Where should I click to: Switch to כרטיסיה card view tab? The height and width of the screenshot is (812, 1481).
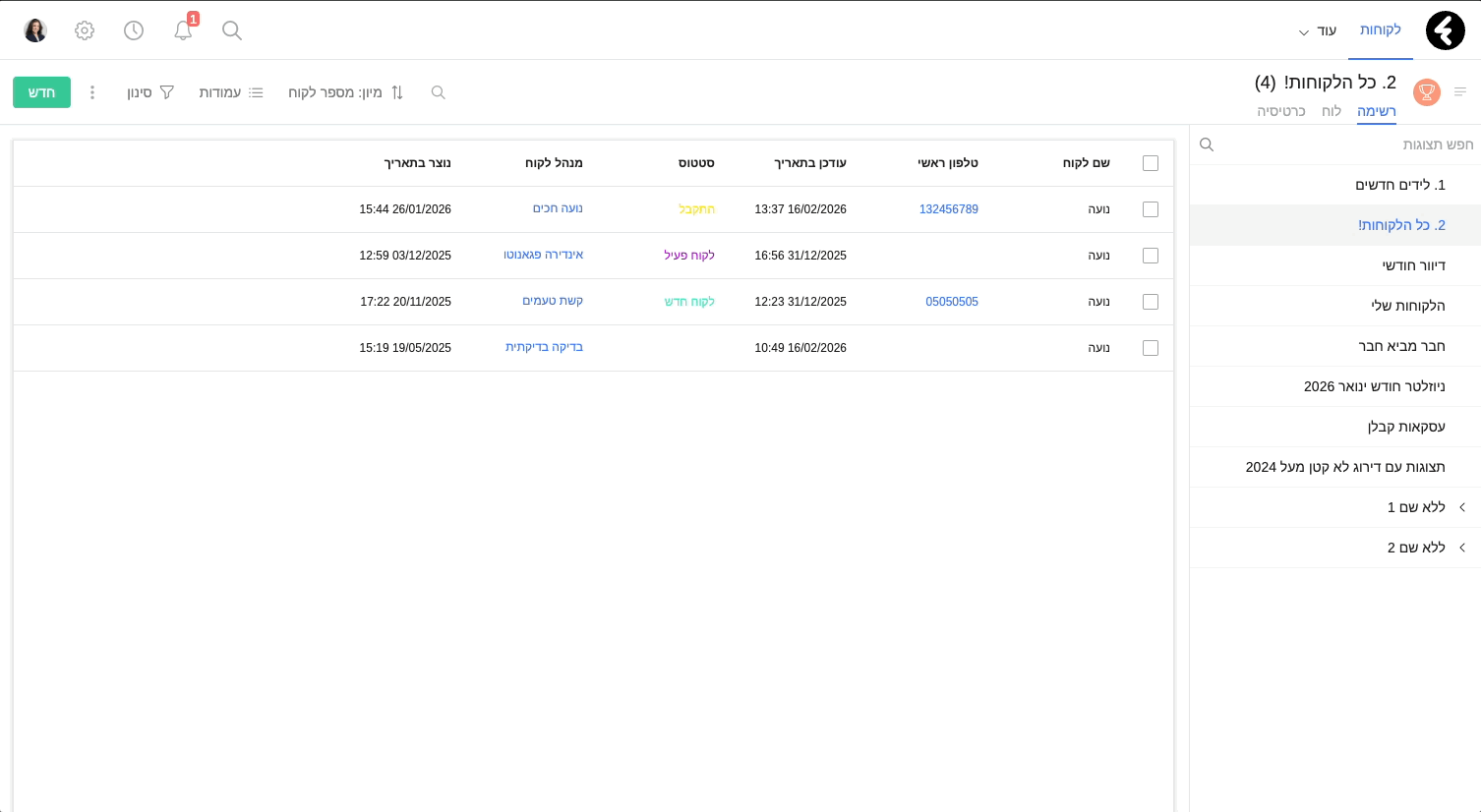pos(1281,111)
